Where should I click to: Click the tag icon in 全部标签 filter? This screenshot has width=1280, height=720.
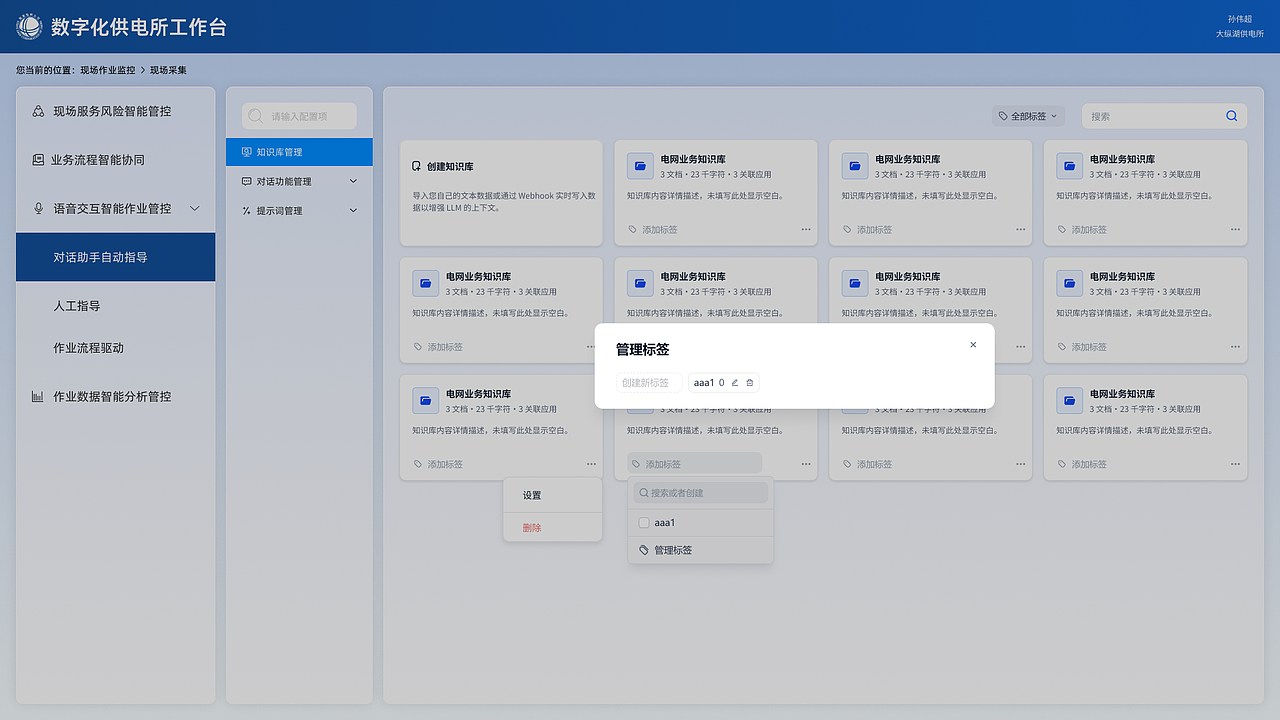[1003, 116]
